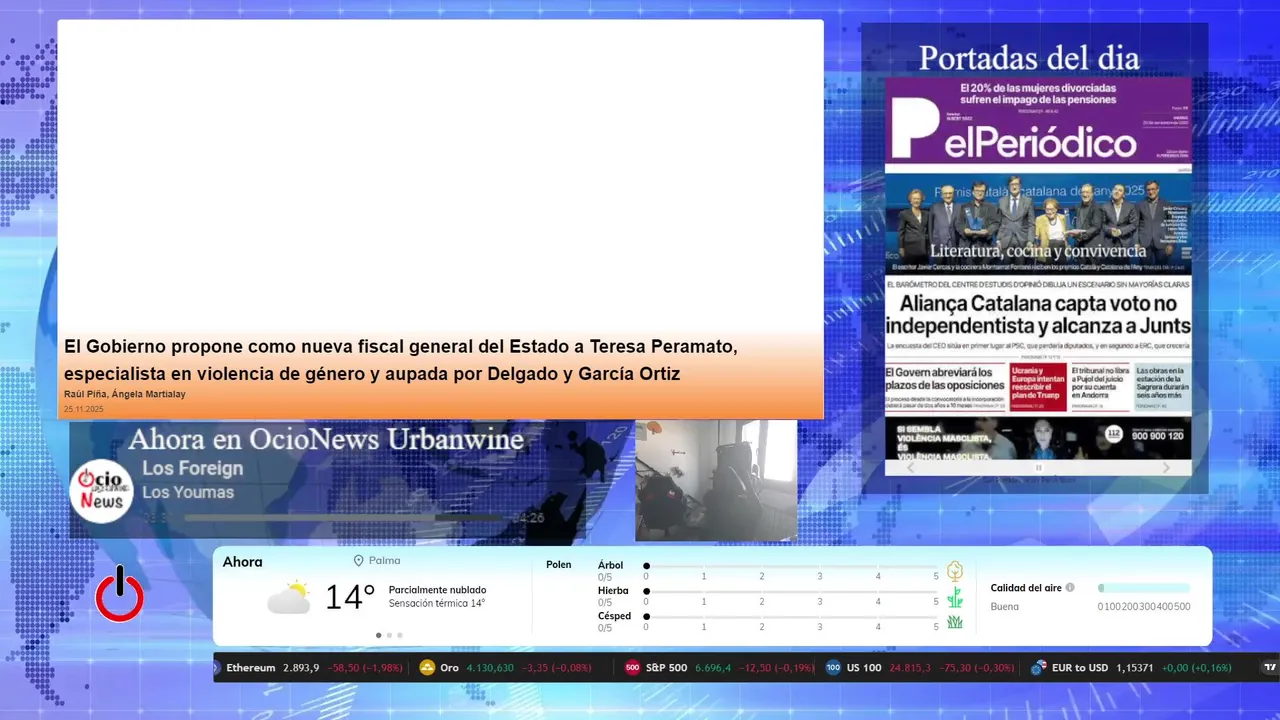Open Ethereum quote in the ticker
Viewport: 1280px width, 720px height.
[309, 668]
